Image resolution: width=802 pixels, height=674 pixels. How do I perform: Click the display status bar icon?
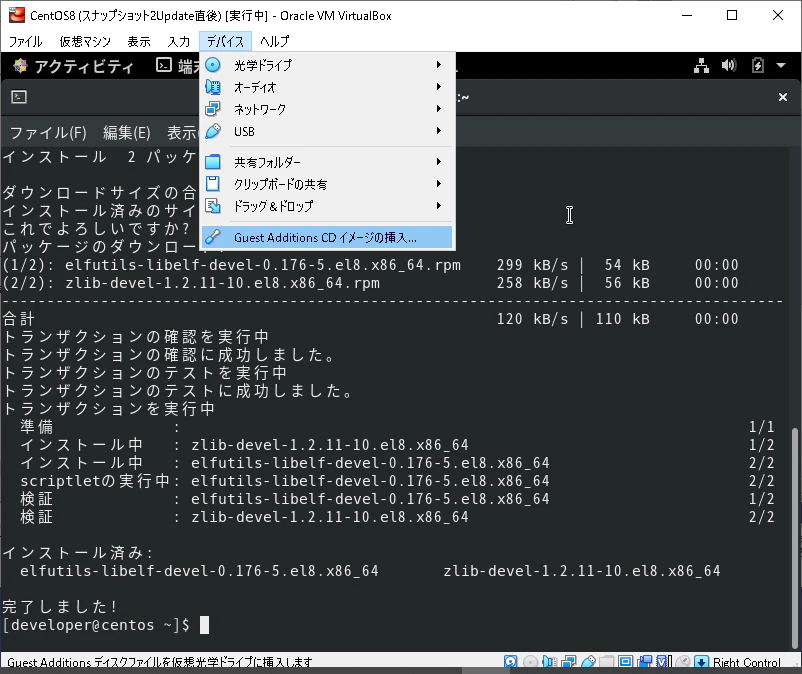(625, 662)
